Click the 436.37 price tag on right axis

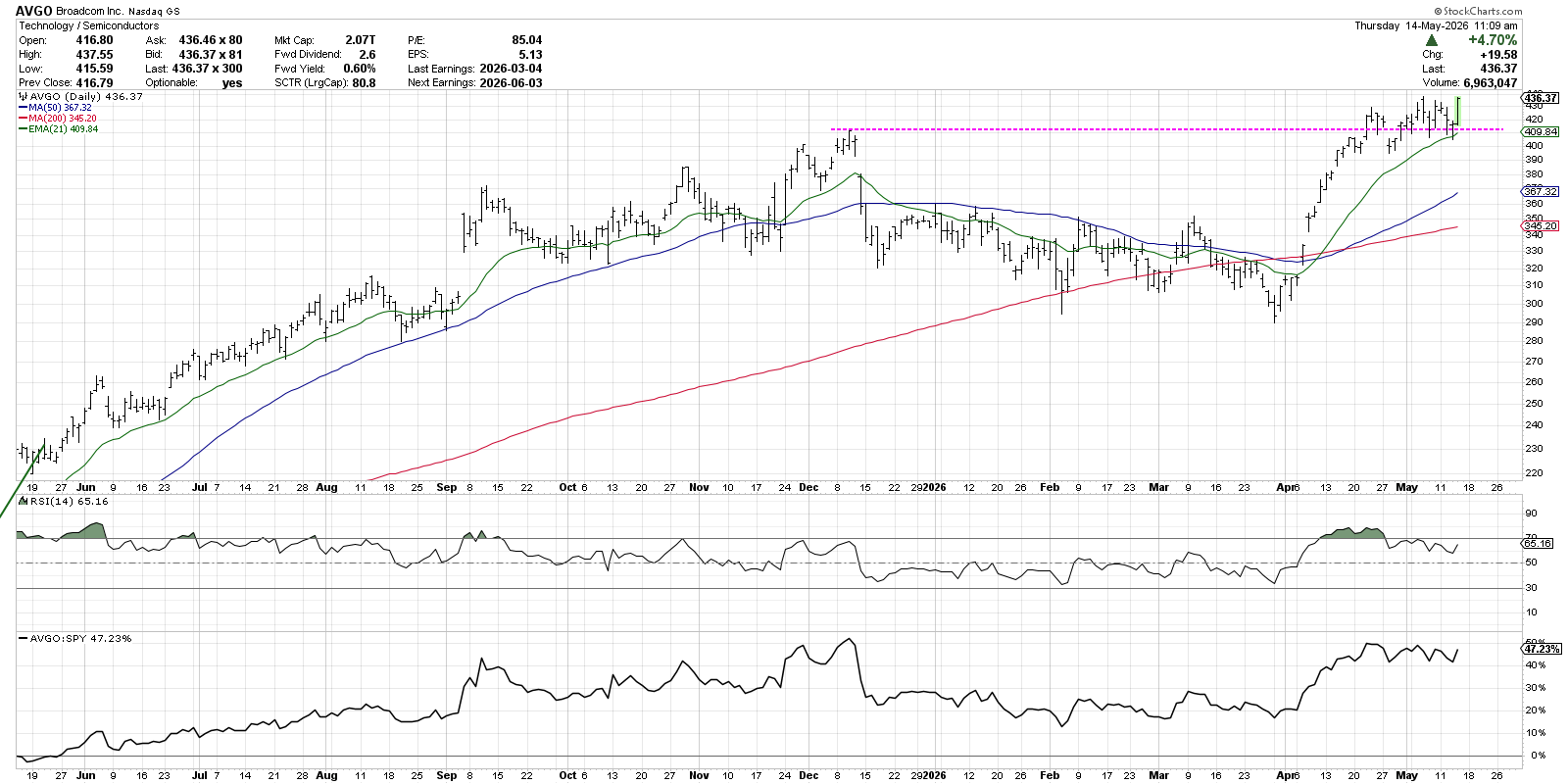[x=1542, y=98]
